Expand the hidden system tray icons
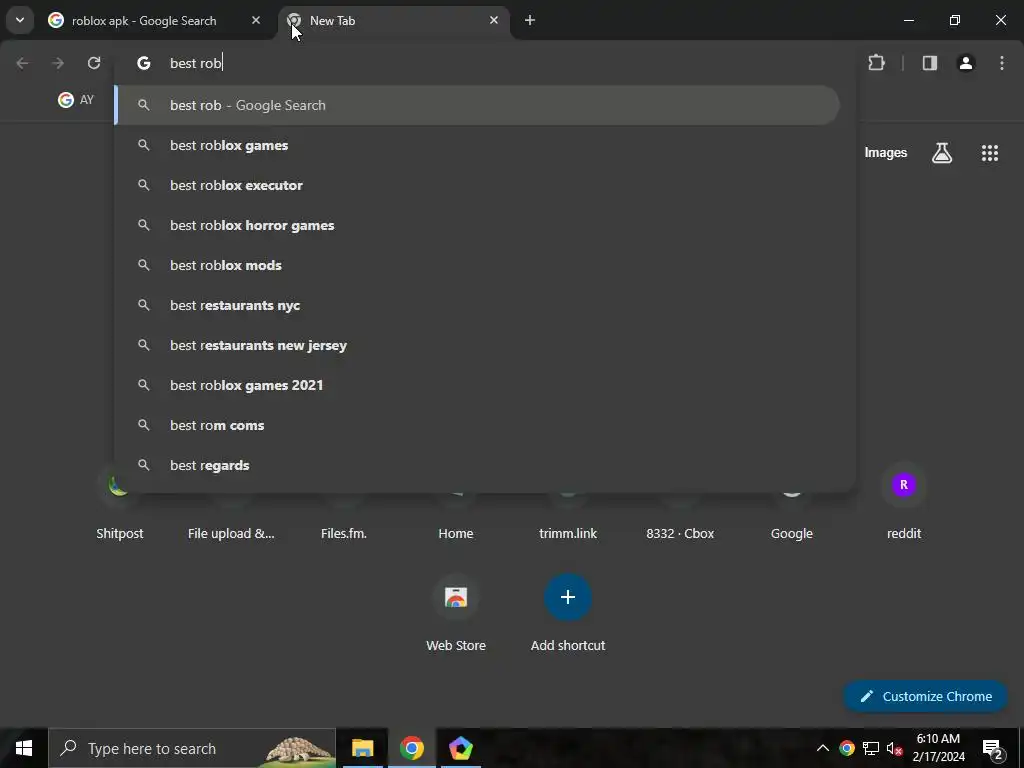 [823, 748]
